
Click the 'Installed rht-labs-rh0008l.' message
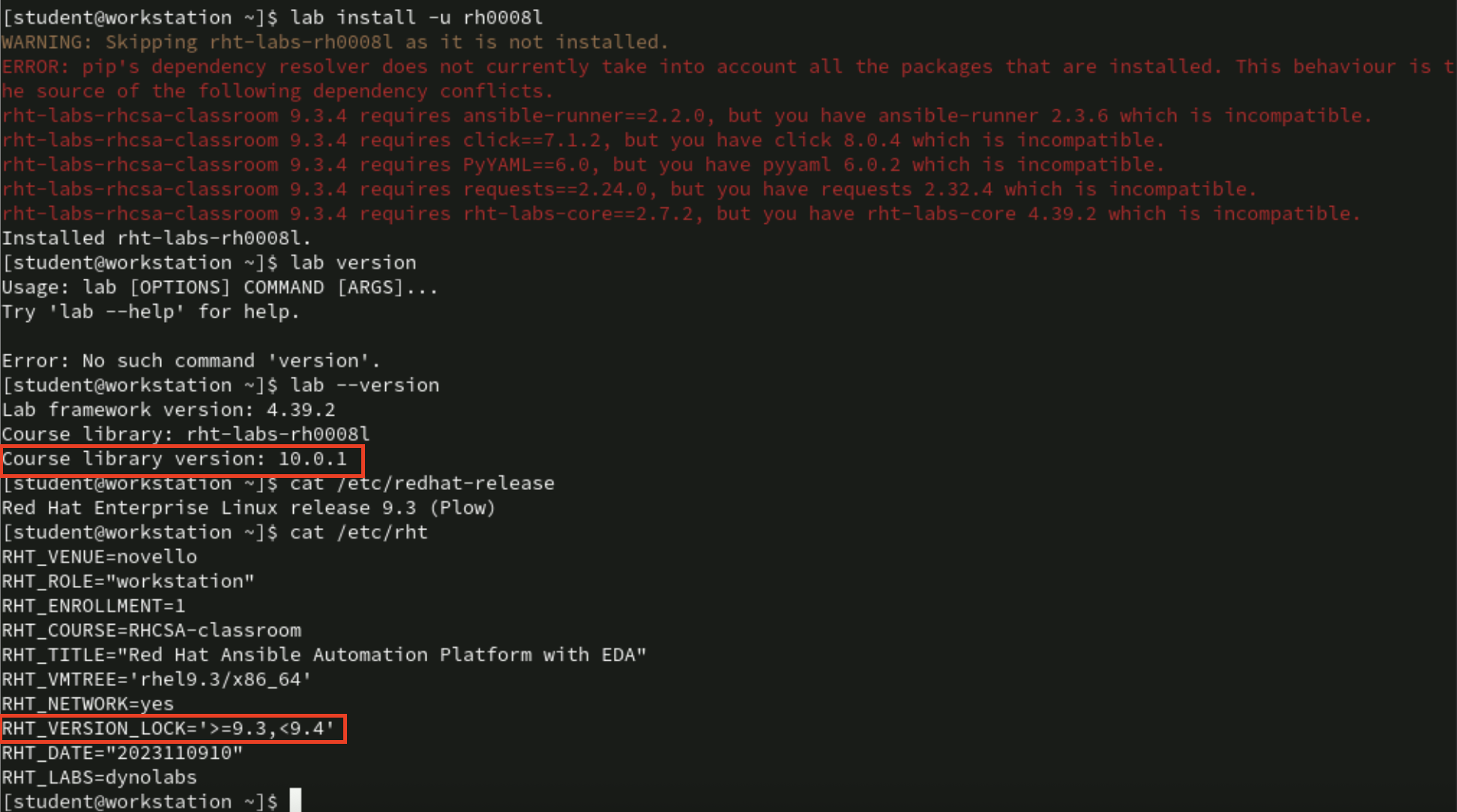pyautogui.click(x=156, y=238)
